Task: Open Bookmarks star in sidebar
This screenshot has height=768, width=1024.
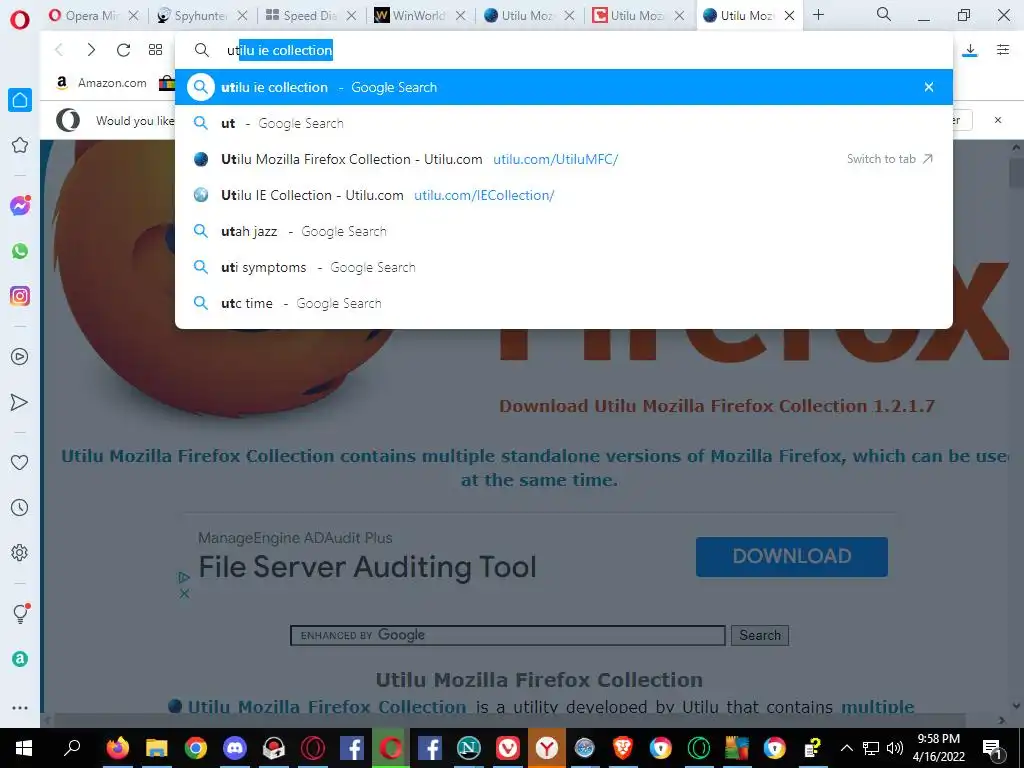Action: pyautogui.click(x=20, y=145)
